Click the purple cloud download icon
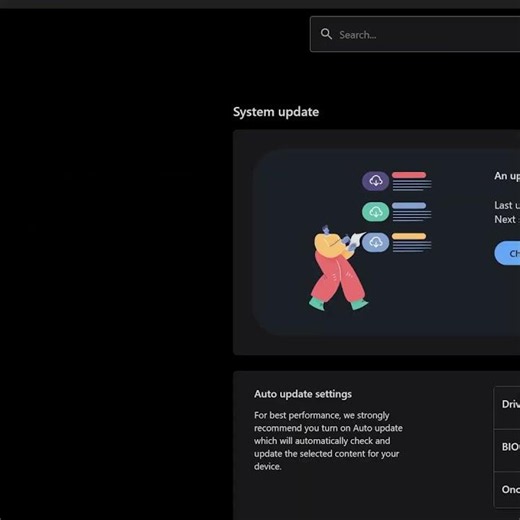520x520 pixels. click(375, 181)
